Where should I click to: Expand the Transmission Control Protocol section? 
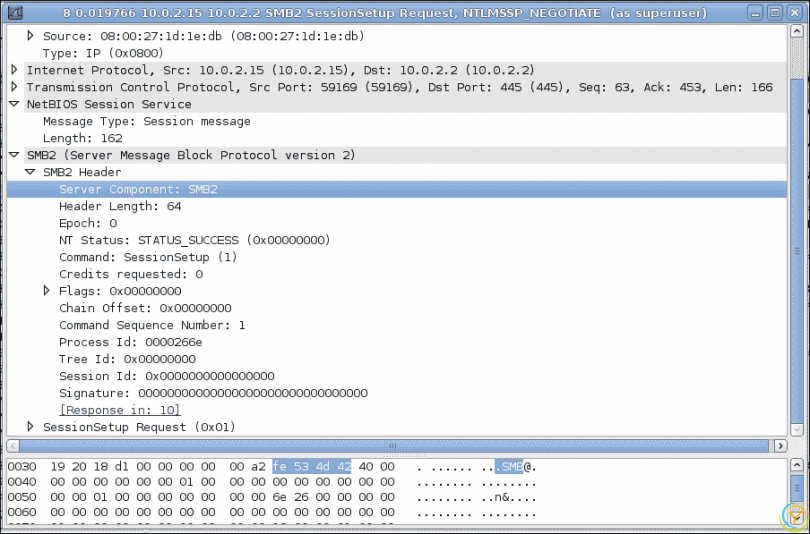pyautogui.click(x=14, y=87)
